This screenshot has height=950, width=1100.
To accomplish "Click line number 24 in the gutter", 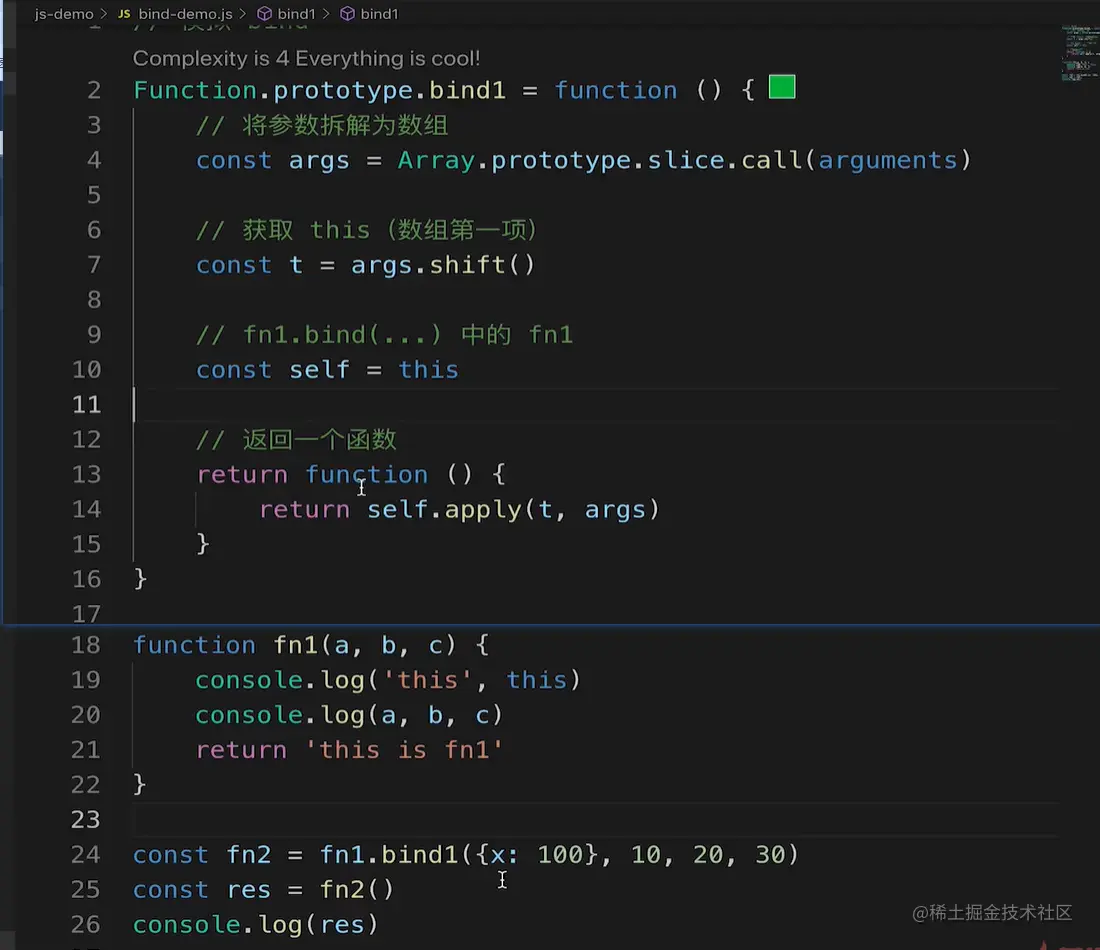I will (86, 855).
